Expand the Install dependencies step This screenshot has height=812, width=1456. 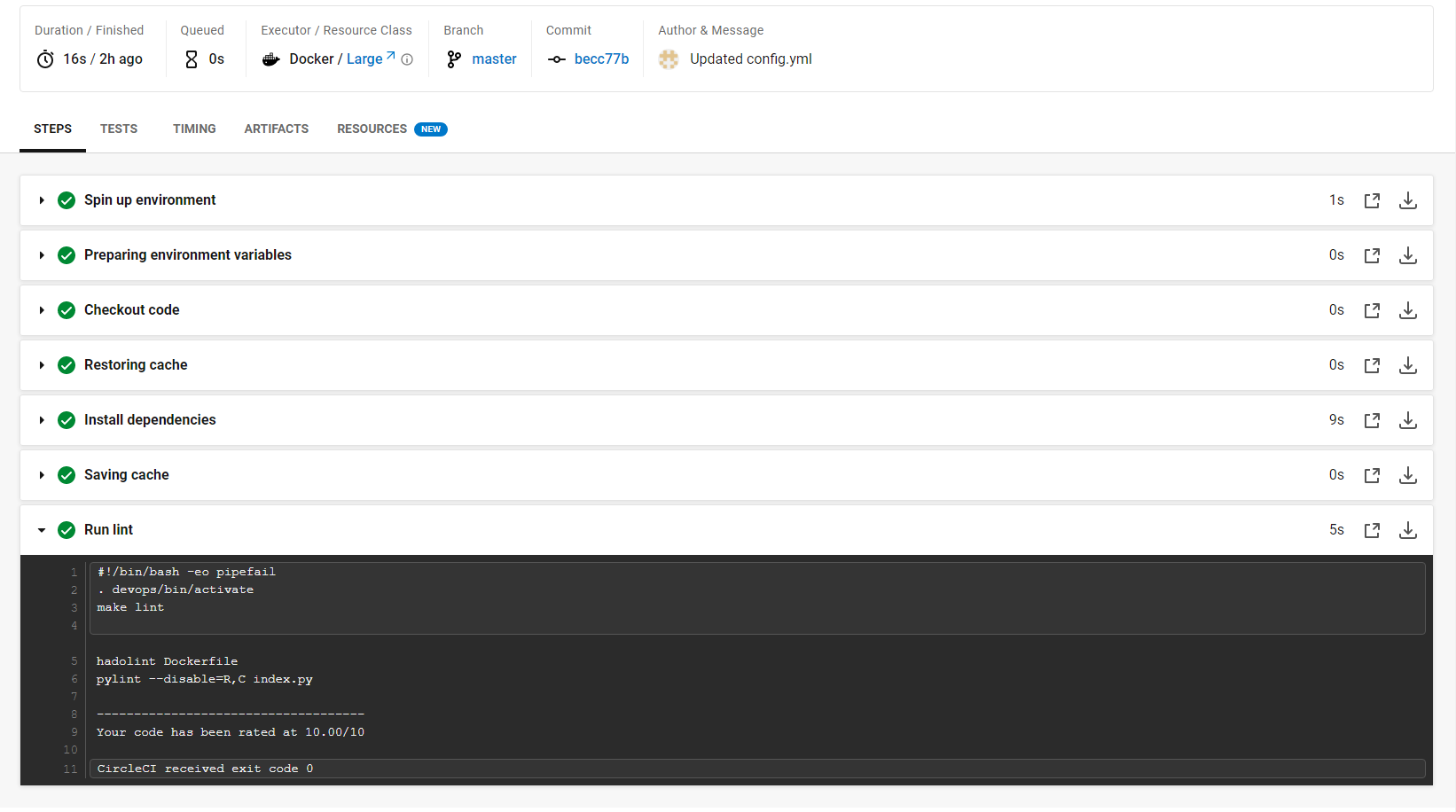[42, 420]
